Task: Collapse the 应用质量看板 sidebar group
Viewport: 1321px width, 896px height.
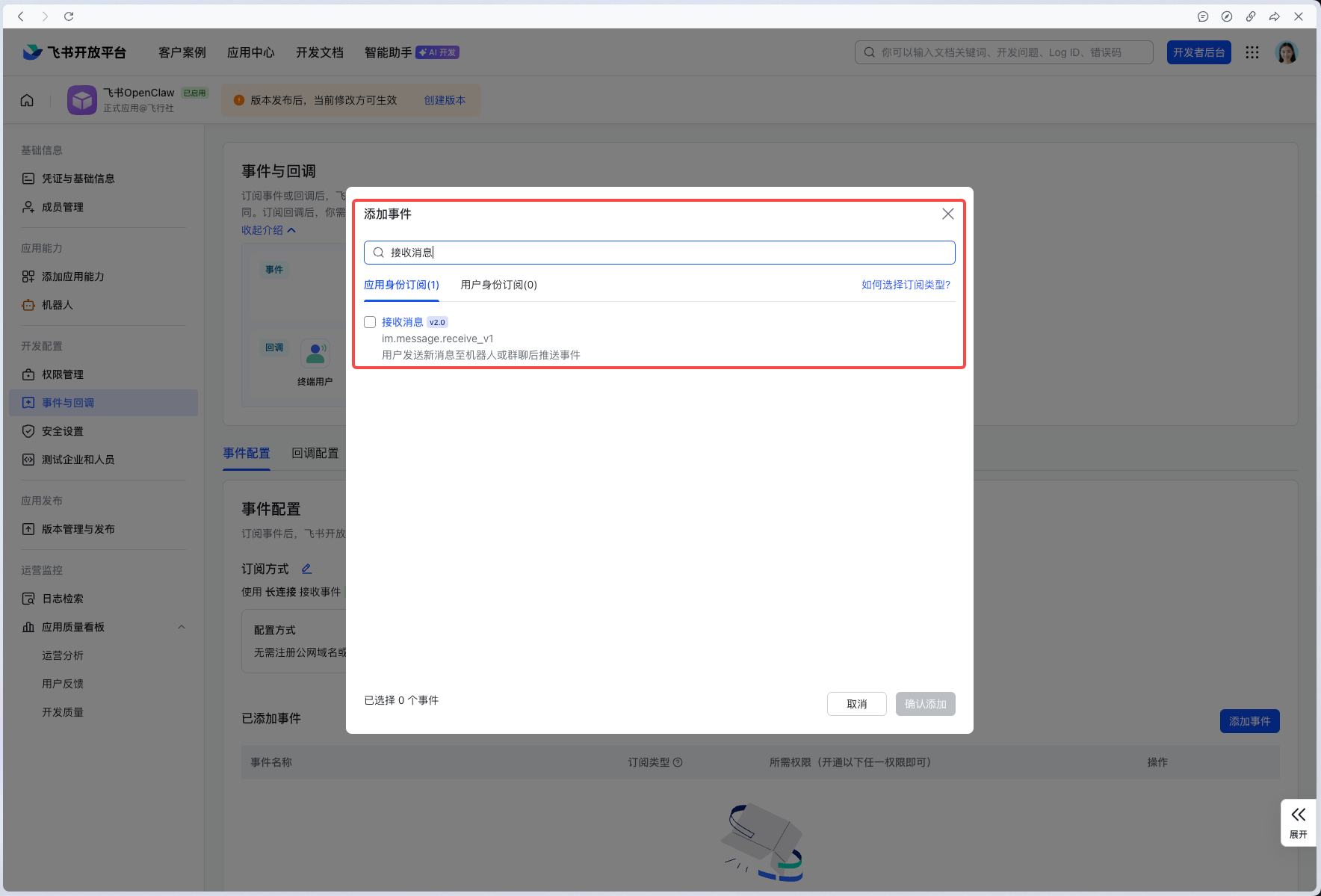Action: (x=181, y=626)
